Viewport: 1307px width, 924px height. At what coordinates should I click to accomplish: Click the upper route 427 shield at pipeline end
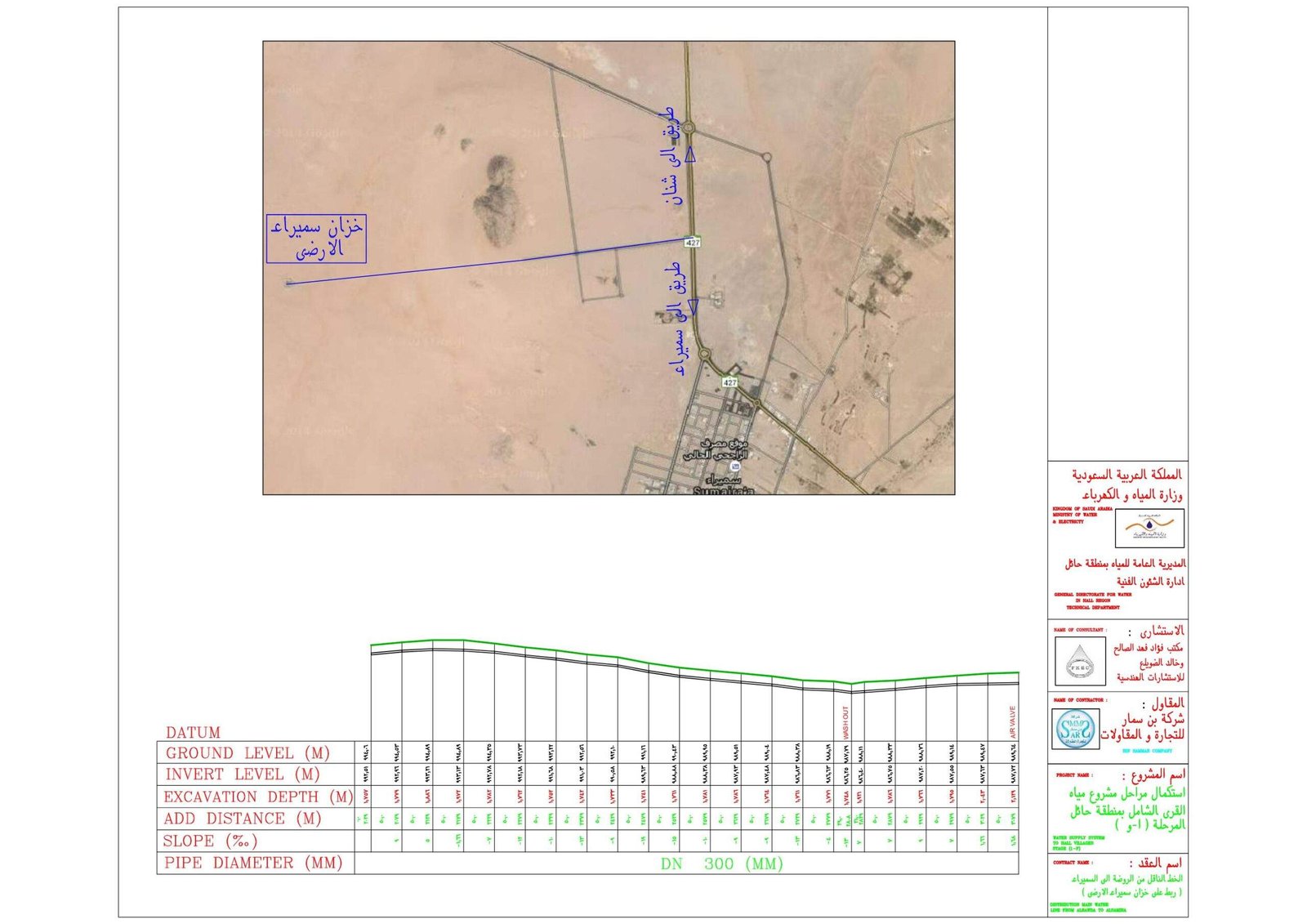tap(693, 242)
